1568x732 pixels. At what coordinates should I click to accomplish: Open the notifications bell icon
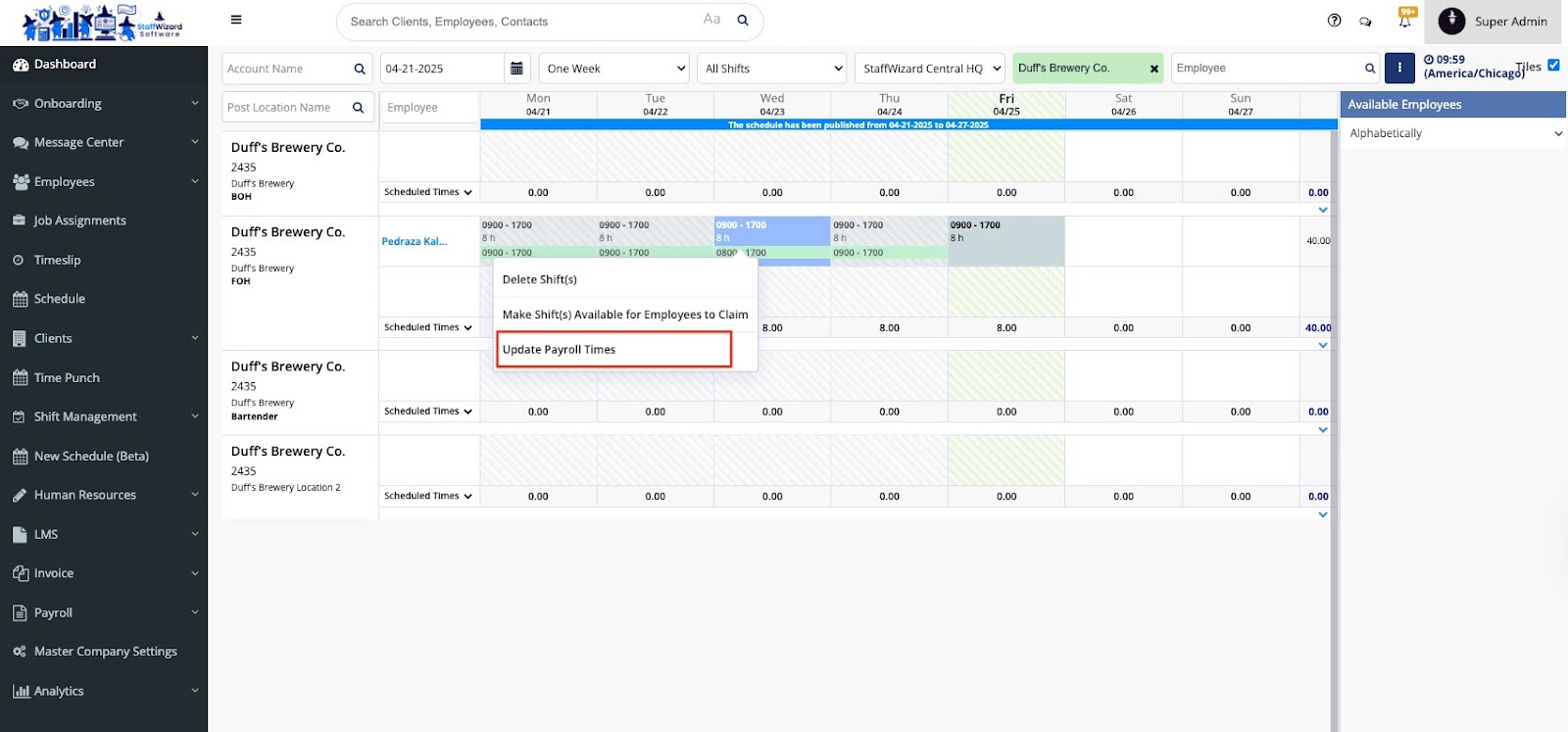click(x=1404, y=21)
